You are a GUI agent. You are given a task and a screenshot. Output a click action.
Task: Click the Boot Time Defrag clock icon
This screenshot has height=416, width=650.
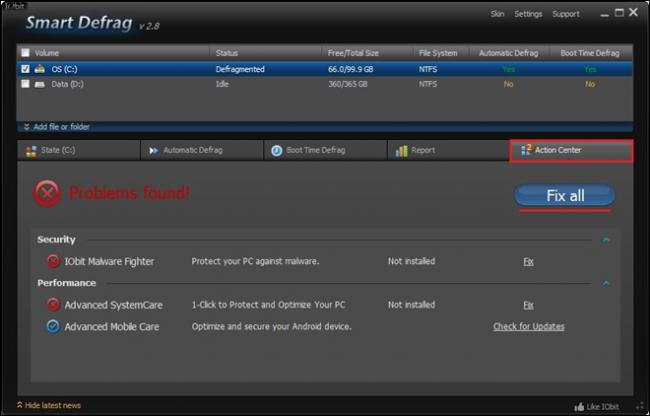tap(276, 151)
